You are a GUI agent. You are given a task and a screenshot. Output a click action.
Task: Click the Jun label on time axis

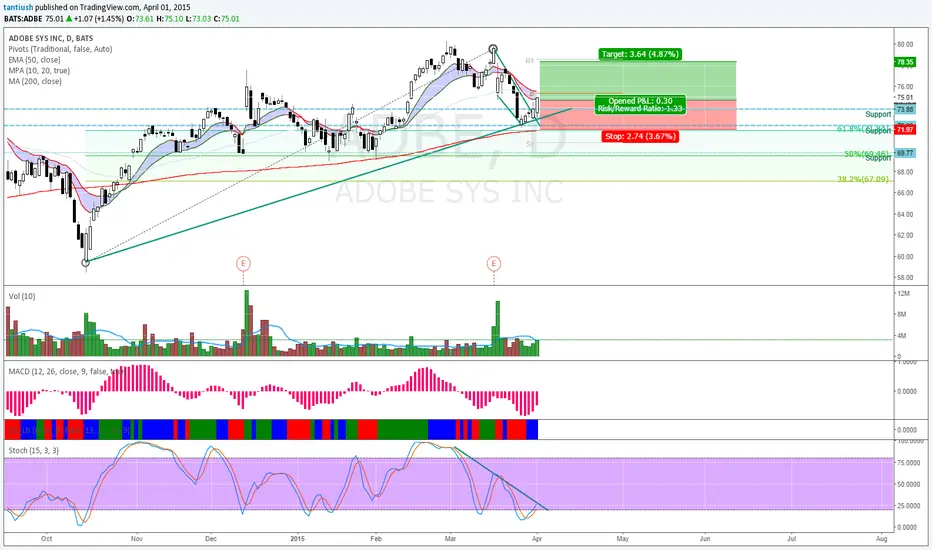coord(705,539)
